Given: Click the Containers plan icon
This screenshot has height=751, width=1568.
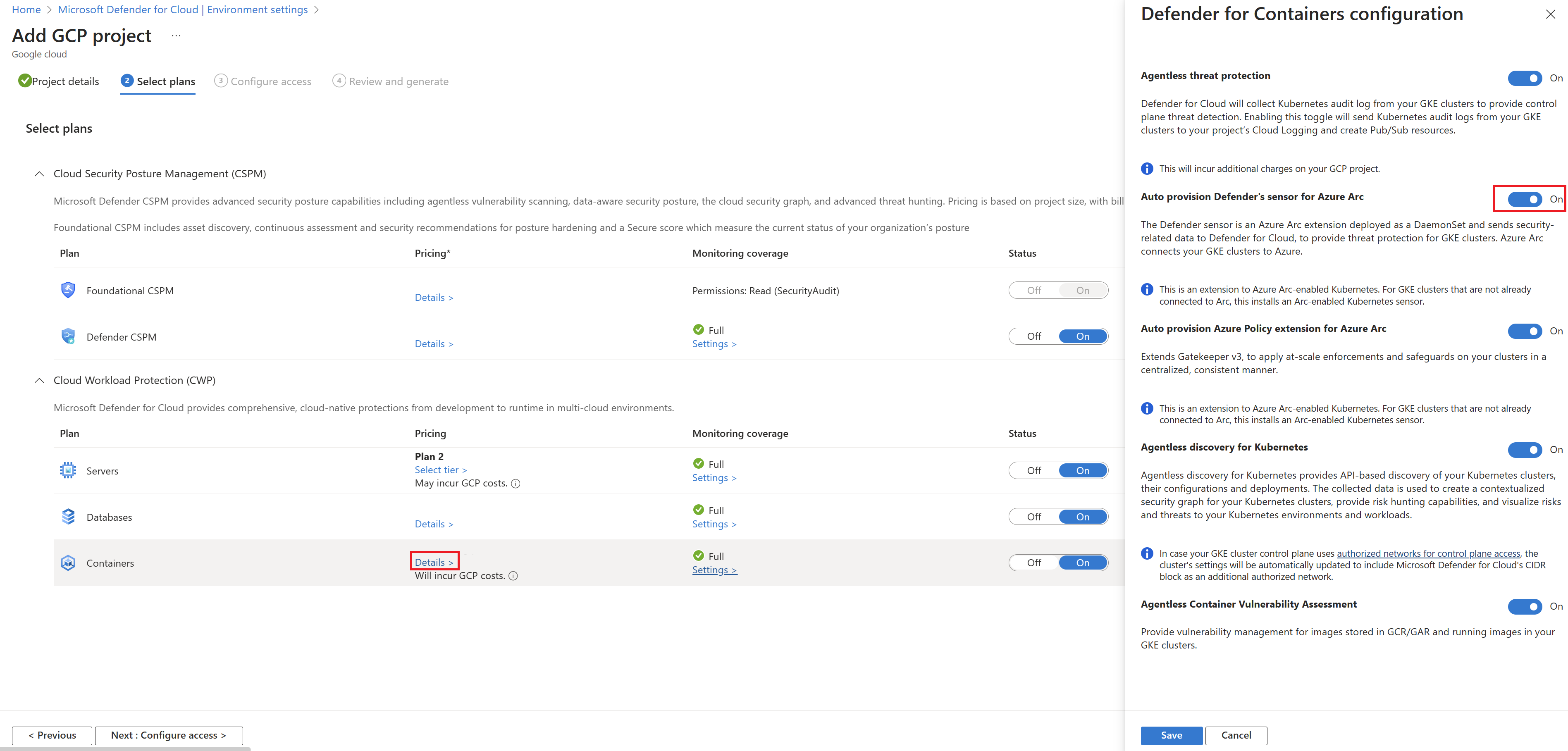Looking at the screenshot, I should click(x=67, y=563).
